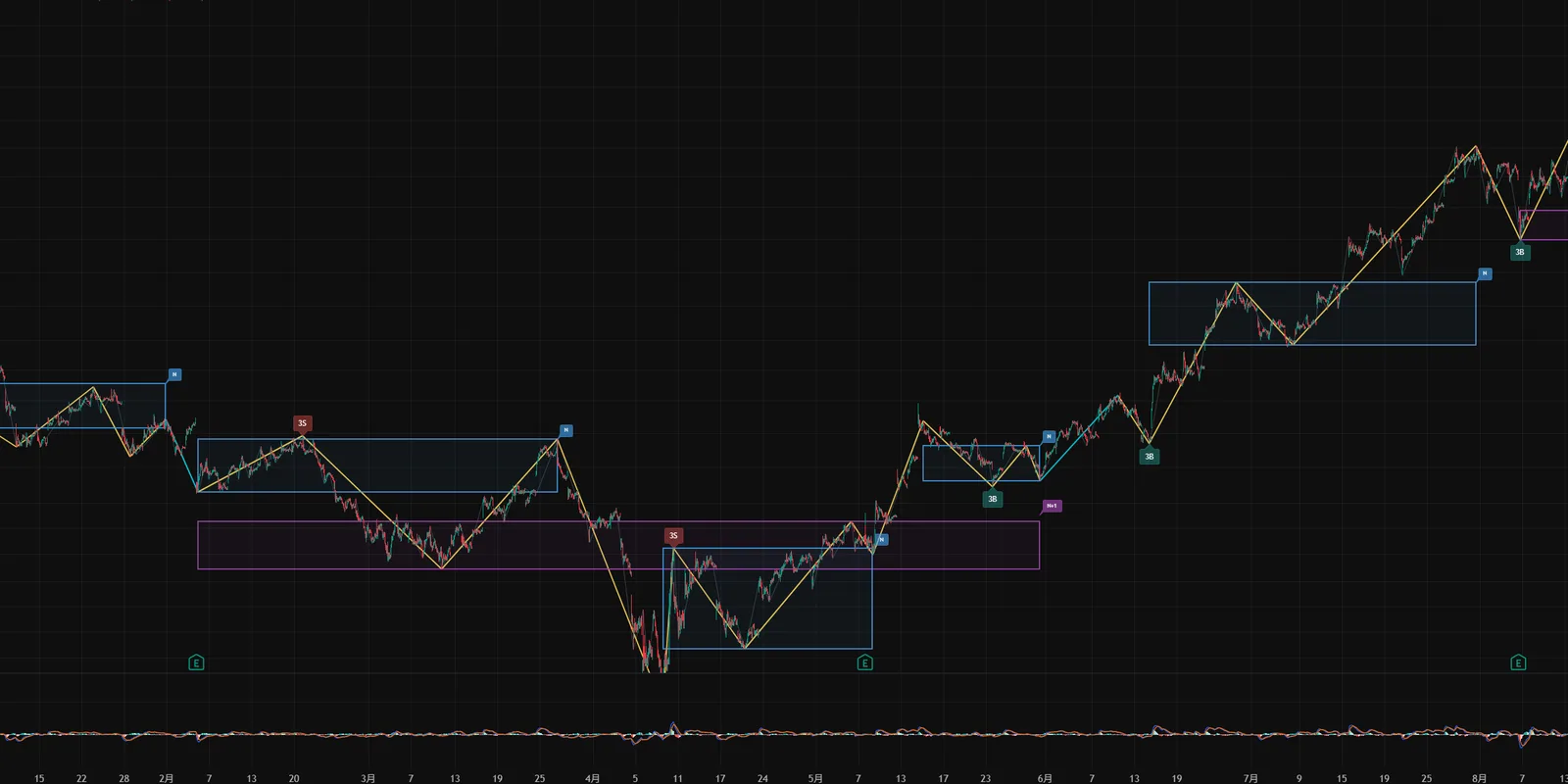Open the earnings E marker in early May
Screen dimensions: 1568x784
pos(864,663)
